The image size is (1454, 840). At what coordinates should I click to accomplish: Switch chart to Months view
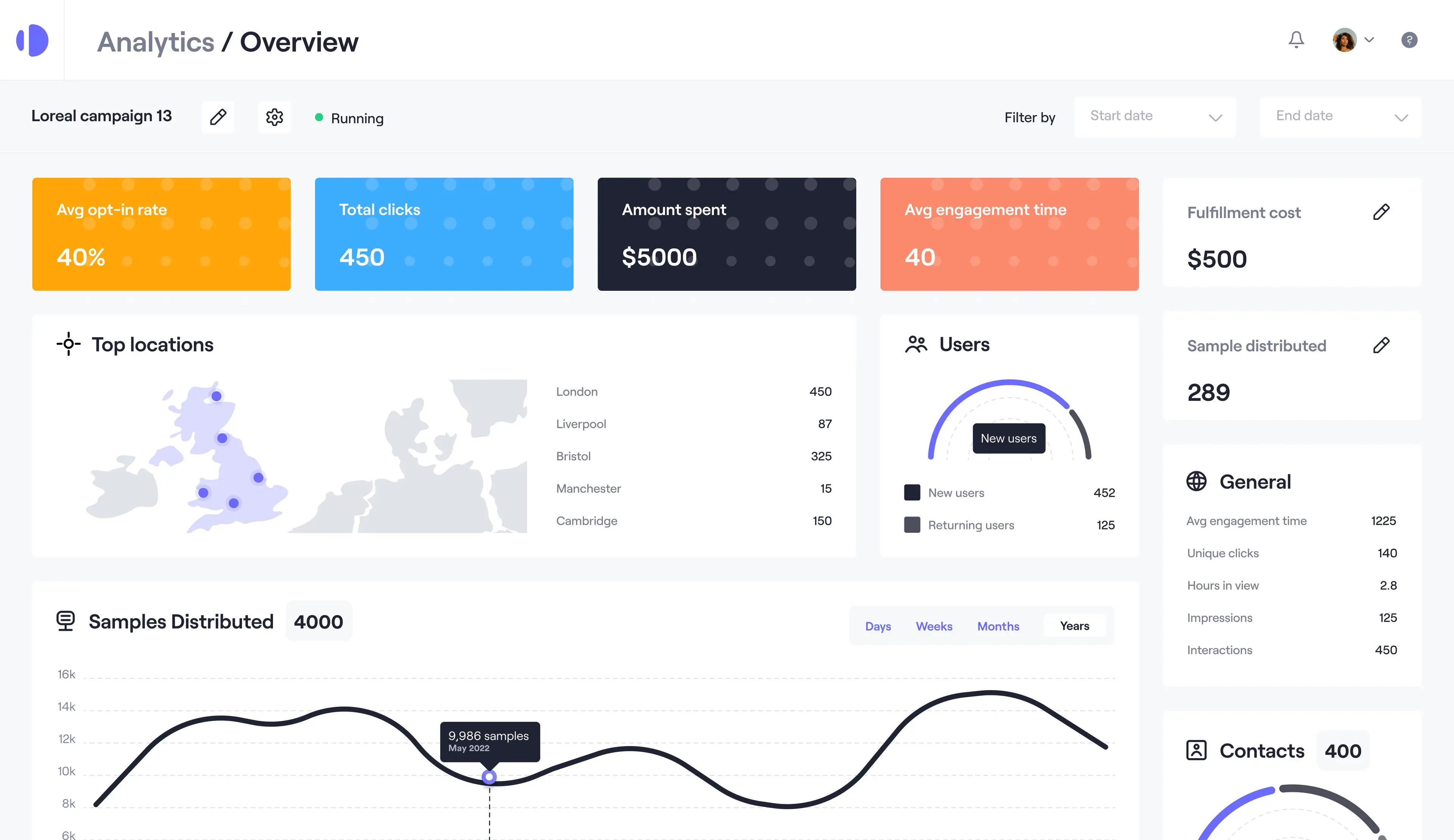coord(998,626)
